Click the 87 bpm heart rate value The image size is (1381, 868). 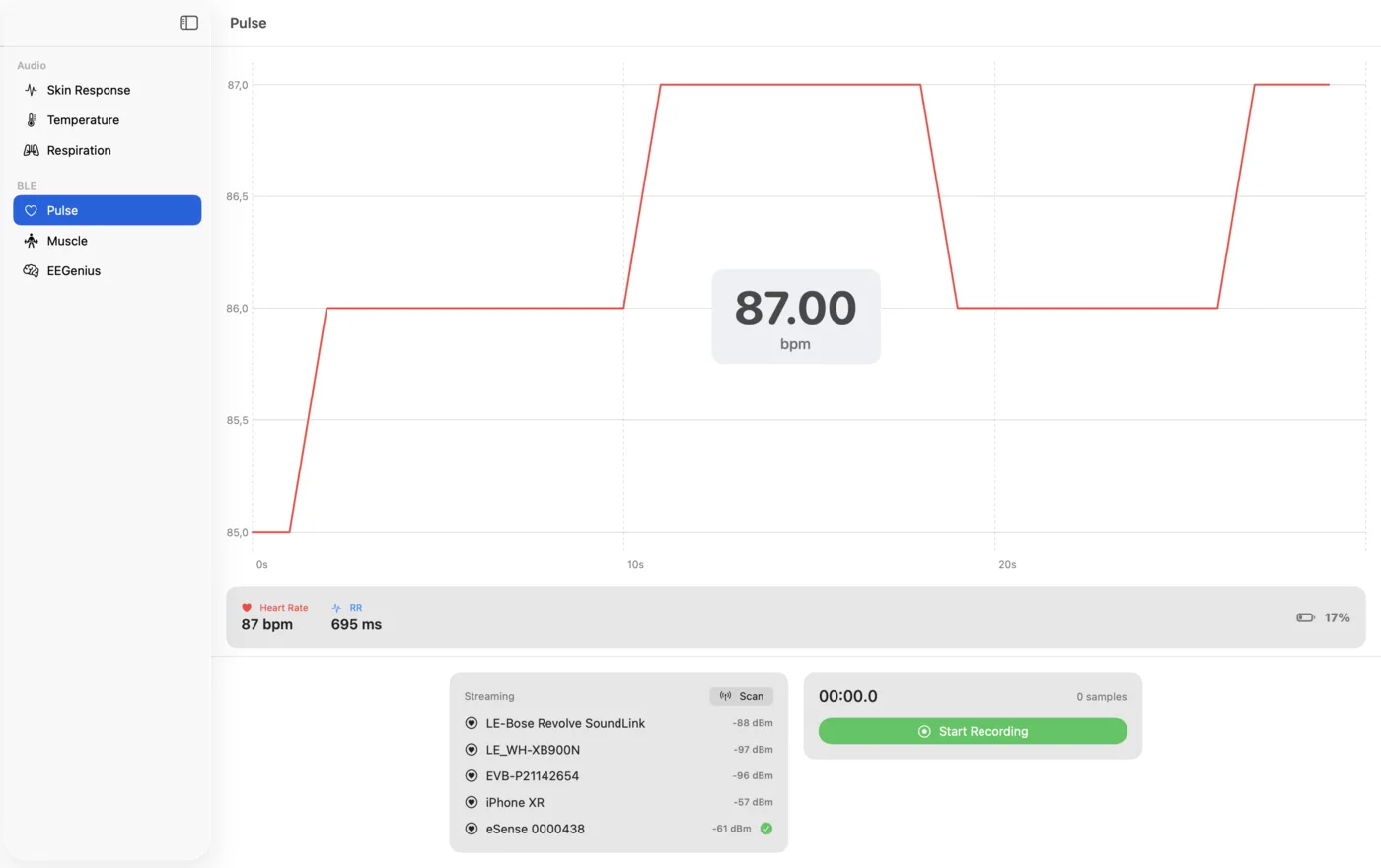click(266, 624)
